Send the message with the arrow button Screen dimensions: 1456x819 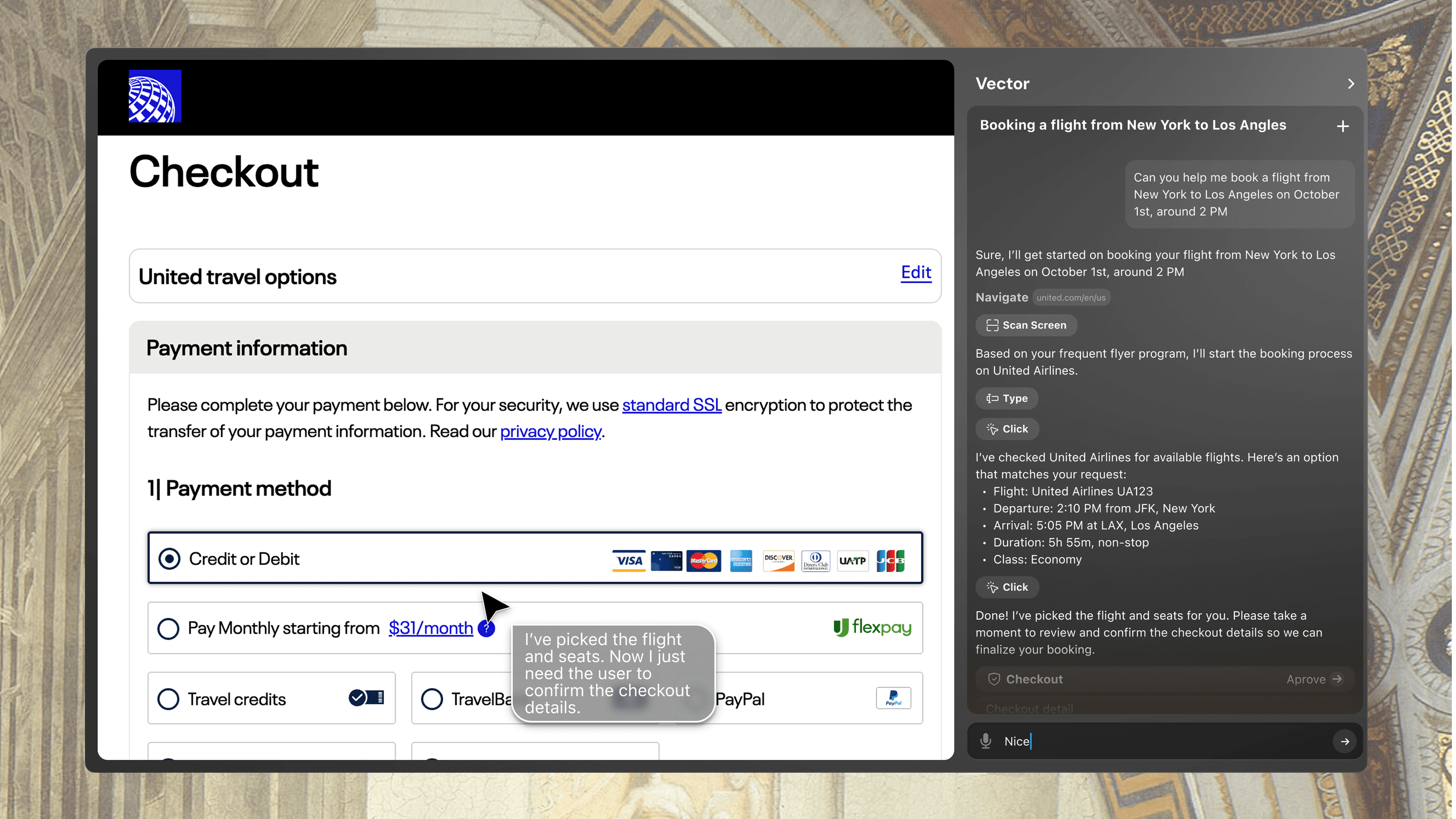pos(1345,741)
